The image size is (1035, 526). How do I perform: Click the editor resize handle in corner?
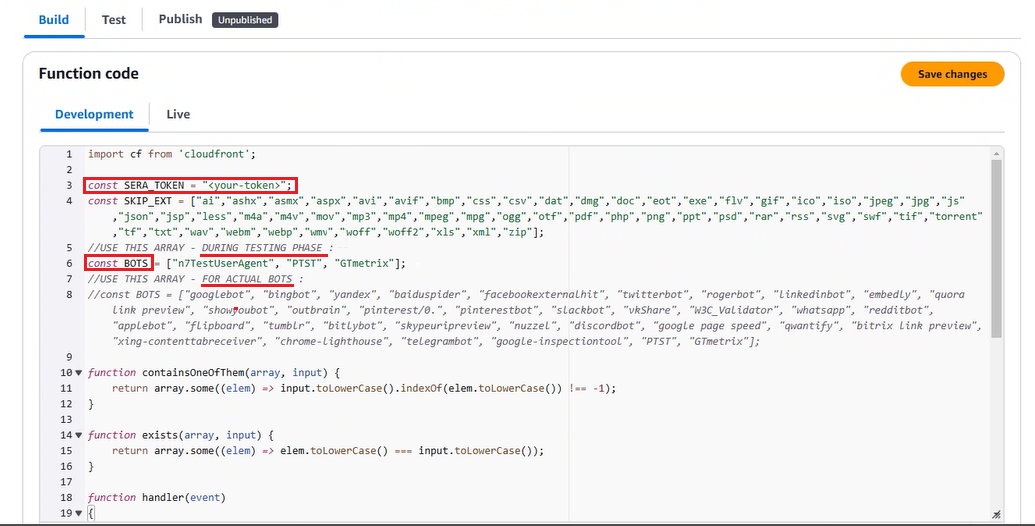(x=996, y=513)
